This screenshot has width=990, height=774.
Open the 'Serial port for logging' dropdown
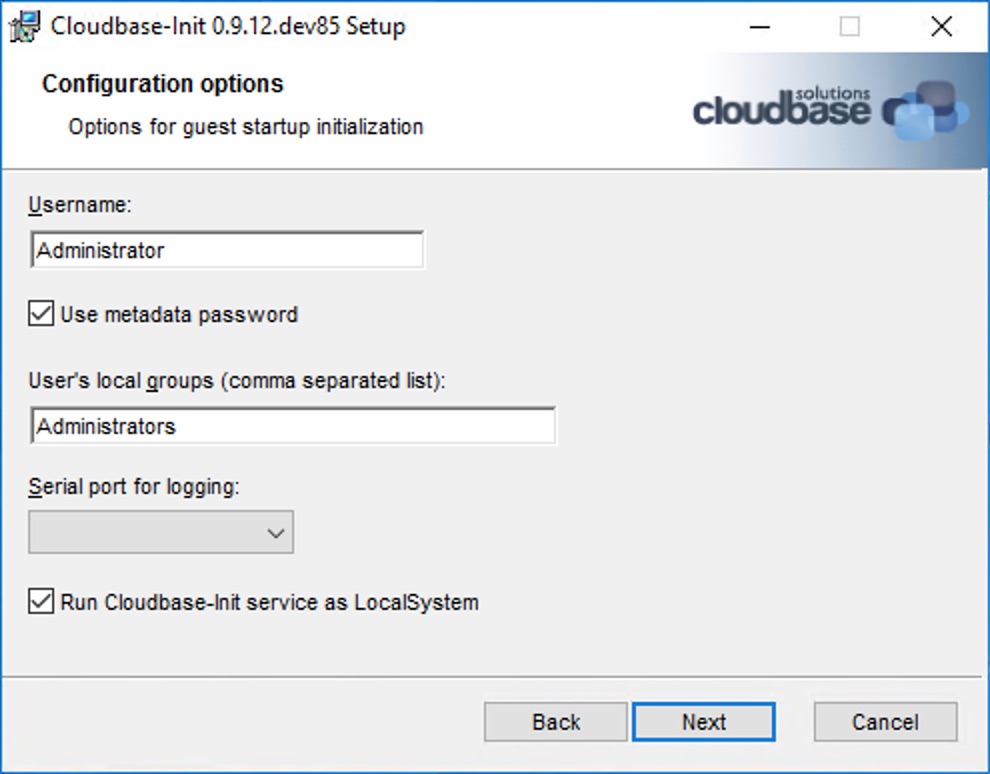click(160, 532)
